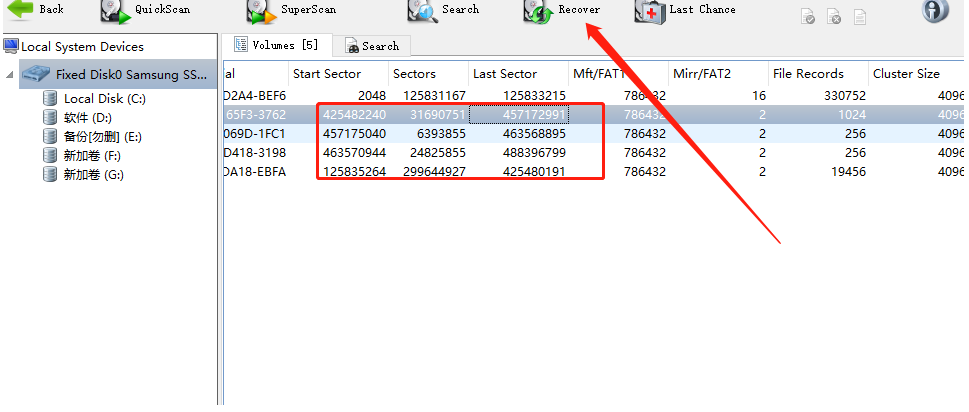This screenshot has width=969, height=412.
Task: Select Local Disk (C:) in the tree
Action: pyautogui.click(x=104, y=99)
